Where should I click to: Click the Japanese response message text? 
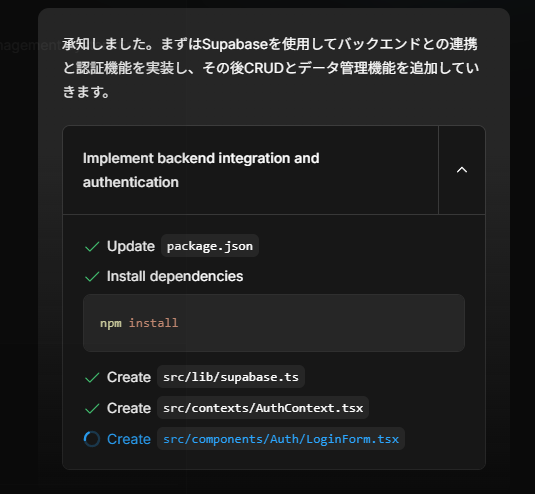tap(271, 68)
